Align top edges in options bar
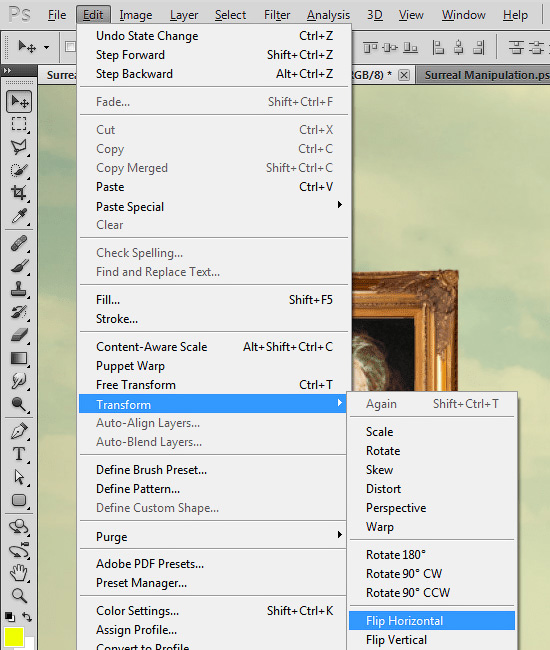Image resolution: width=550 pixels, height=650 pixels. coord(371,48)
